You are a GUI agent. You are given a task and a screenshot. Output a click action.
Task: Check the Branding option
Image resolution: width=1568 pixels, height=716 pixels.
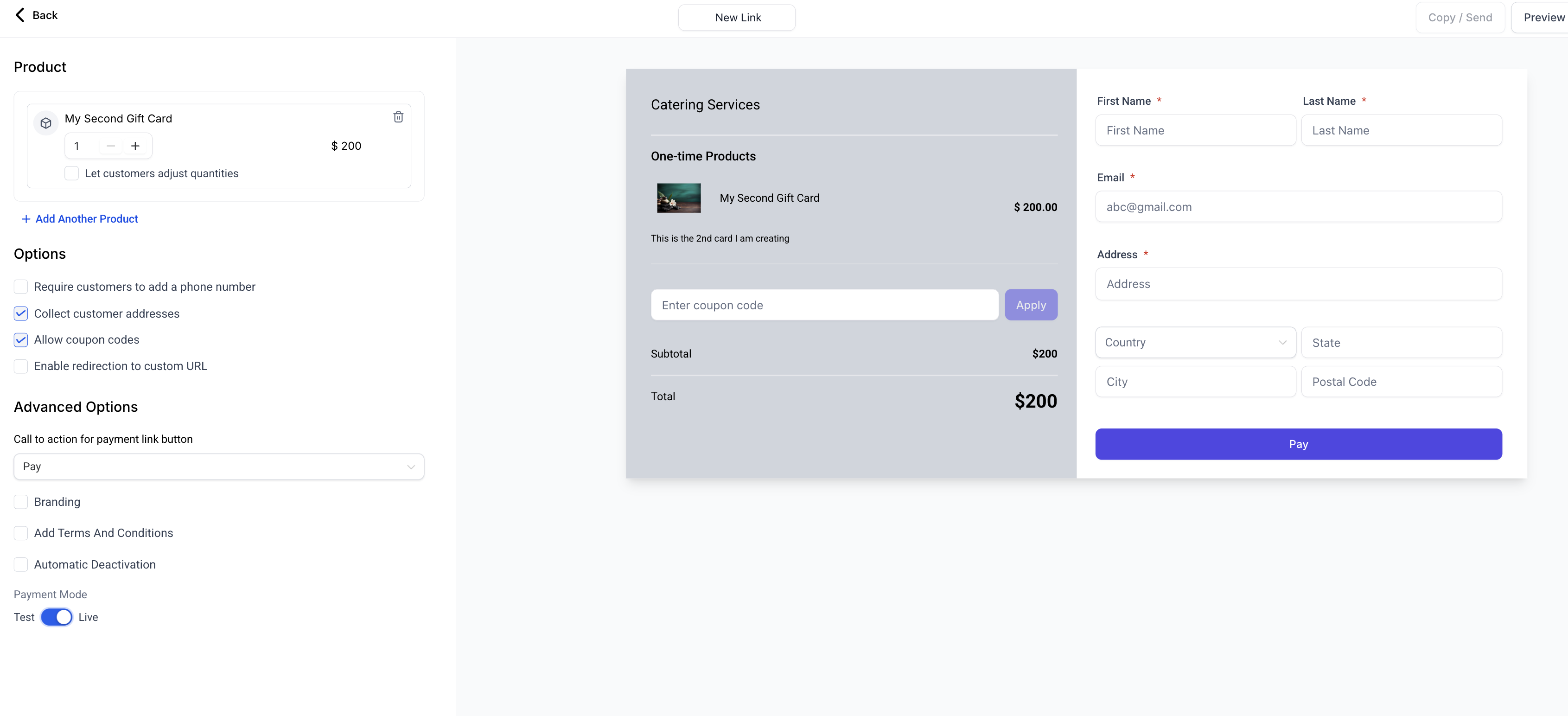point(21,502)
